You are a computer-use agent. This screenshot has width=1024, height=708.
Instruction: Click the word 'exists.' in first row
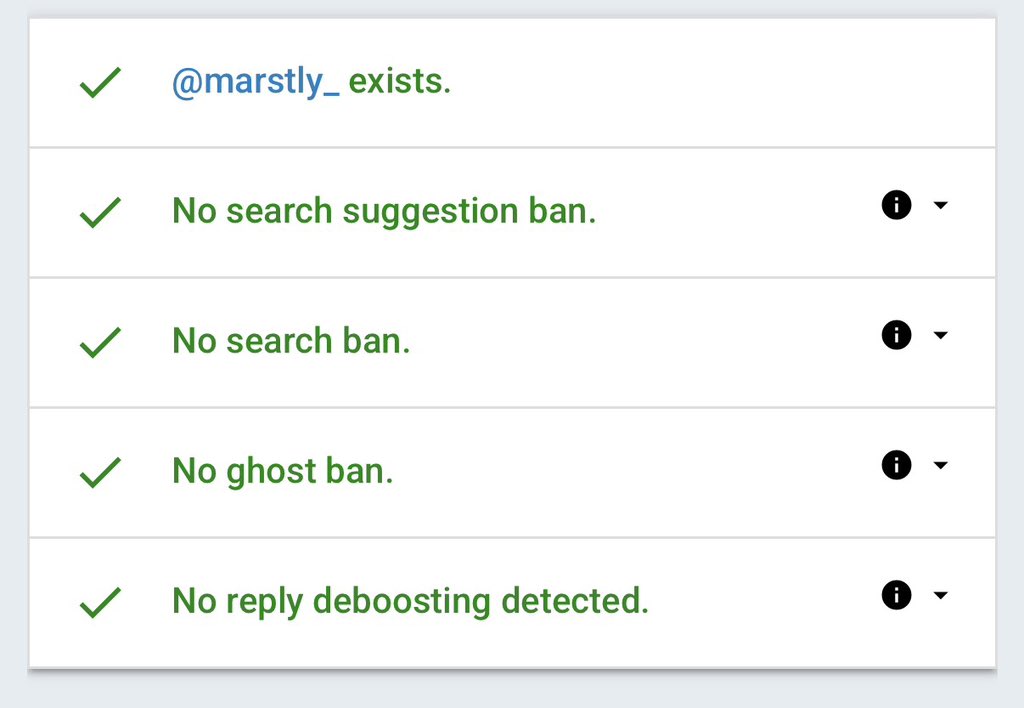click(400, 82)
